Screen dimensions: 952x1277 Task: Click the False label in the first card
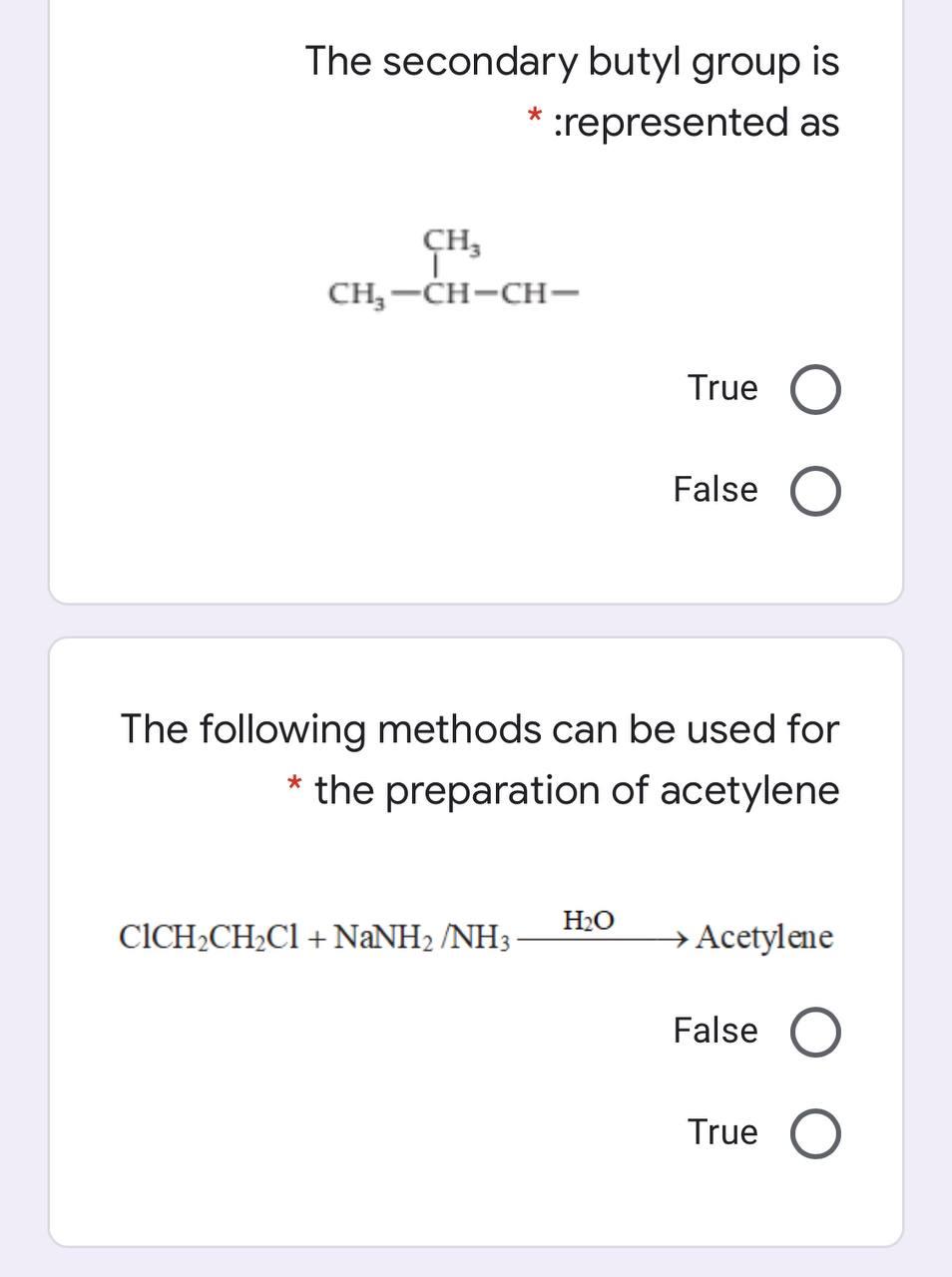click(714, 489)
